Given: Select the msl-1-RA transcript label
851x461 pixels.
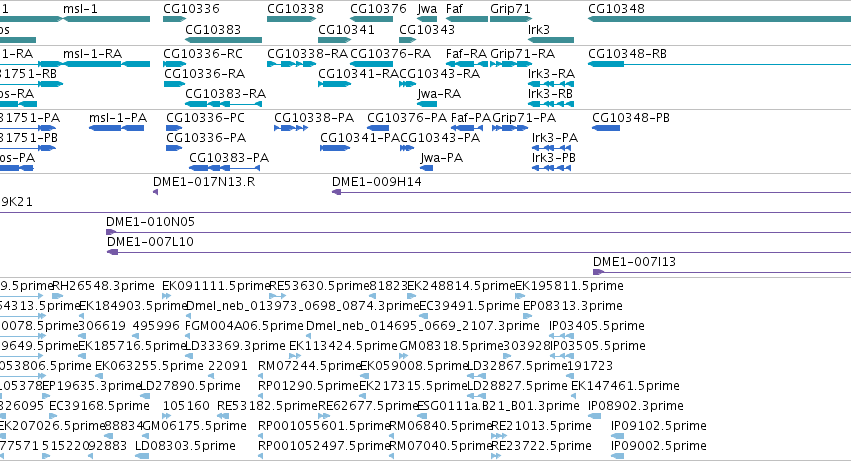Looking at the screenshot, I should (x=92, y=54).
